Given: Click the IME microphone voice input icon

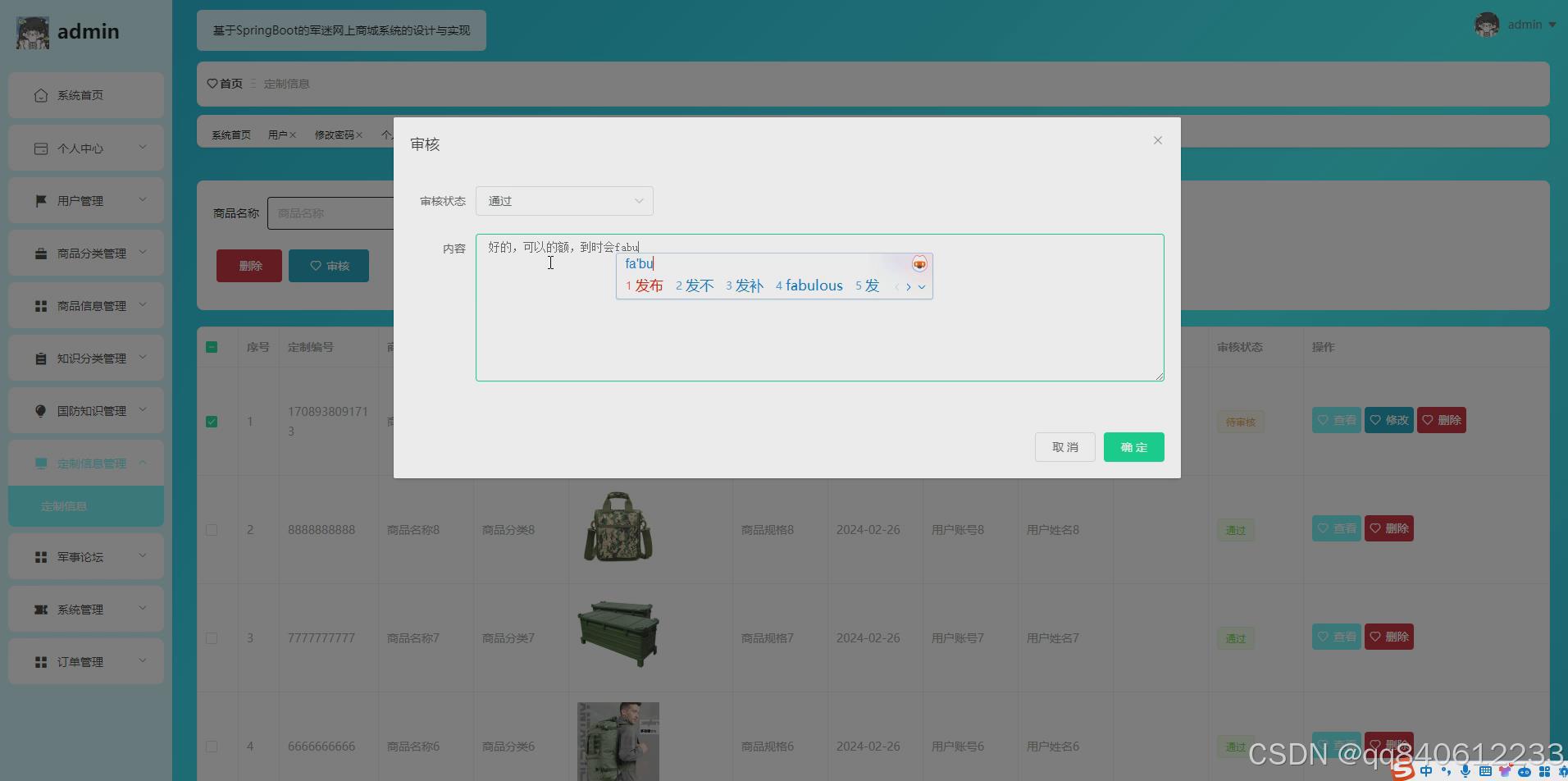Looking at the screenshot, I should [x=1465, y=771].
